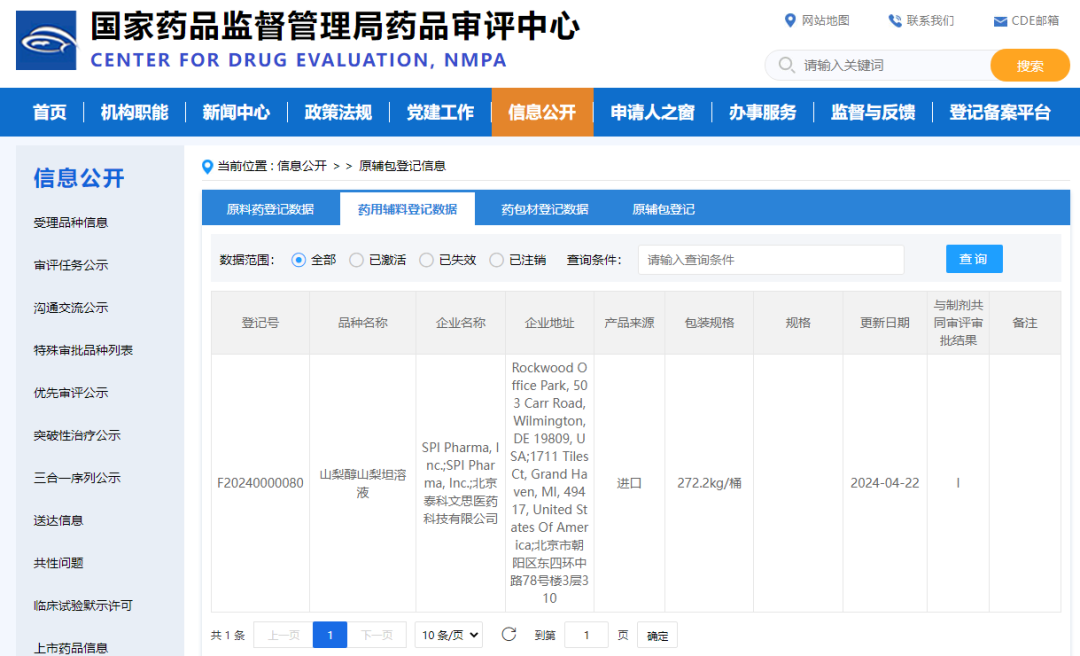Open site map via location pin icon
The image size is (1080, 656).
791,21
